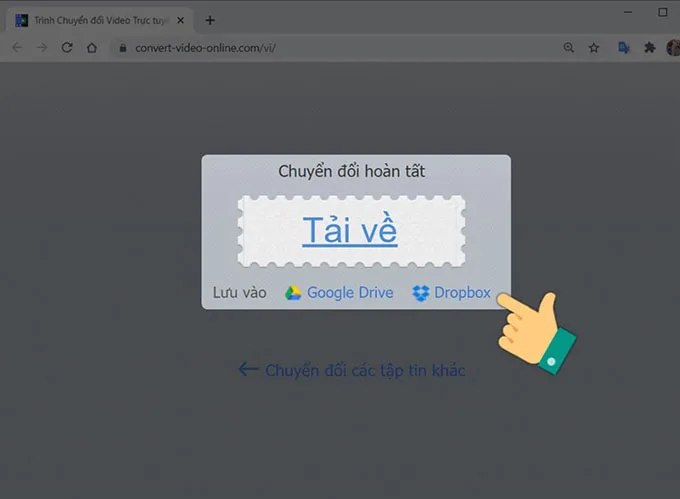Click the Tải về download link
Image resolution: width=680 pixels, height=499 pixels.
[x=350, y=230]
